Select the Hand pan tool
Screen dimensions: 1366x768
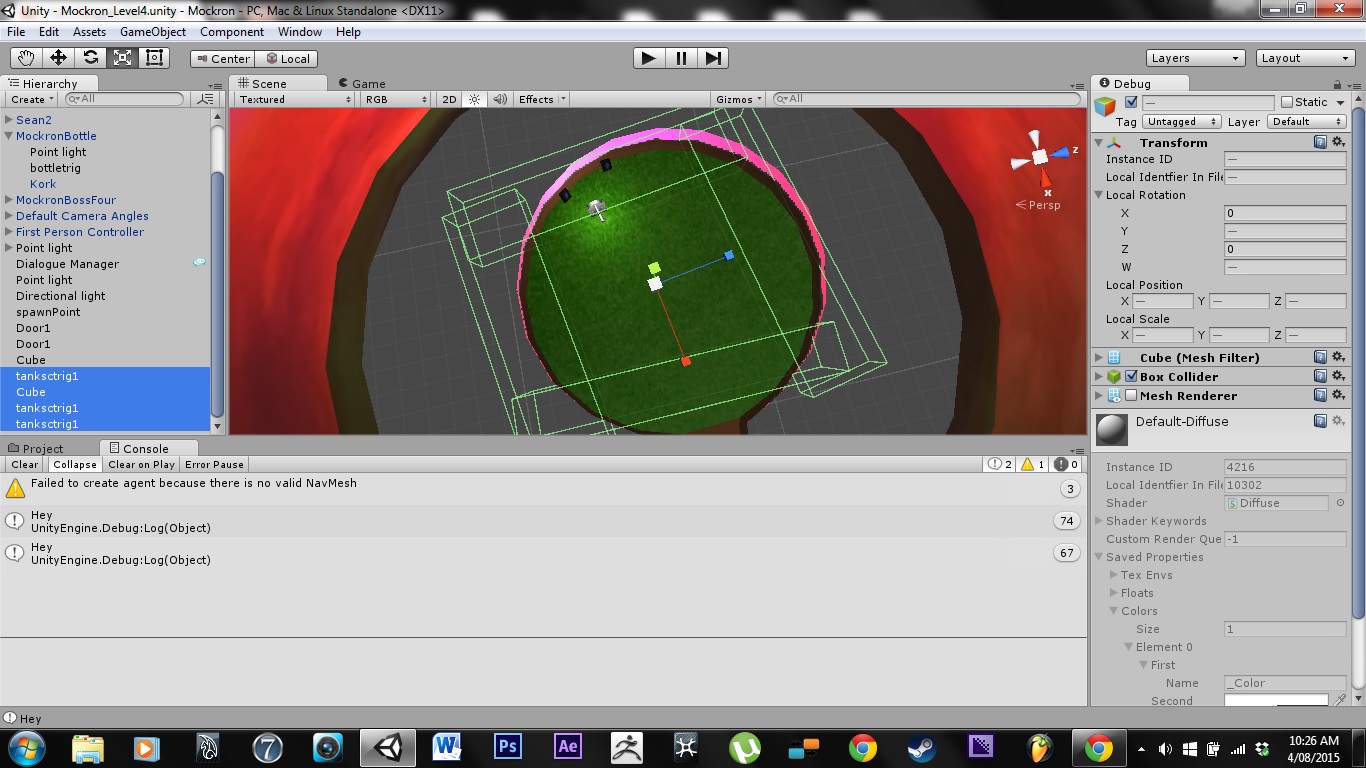tap(27, 57)
